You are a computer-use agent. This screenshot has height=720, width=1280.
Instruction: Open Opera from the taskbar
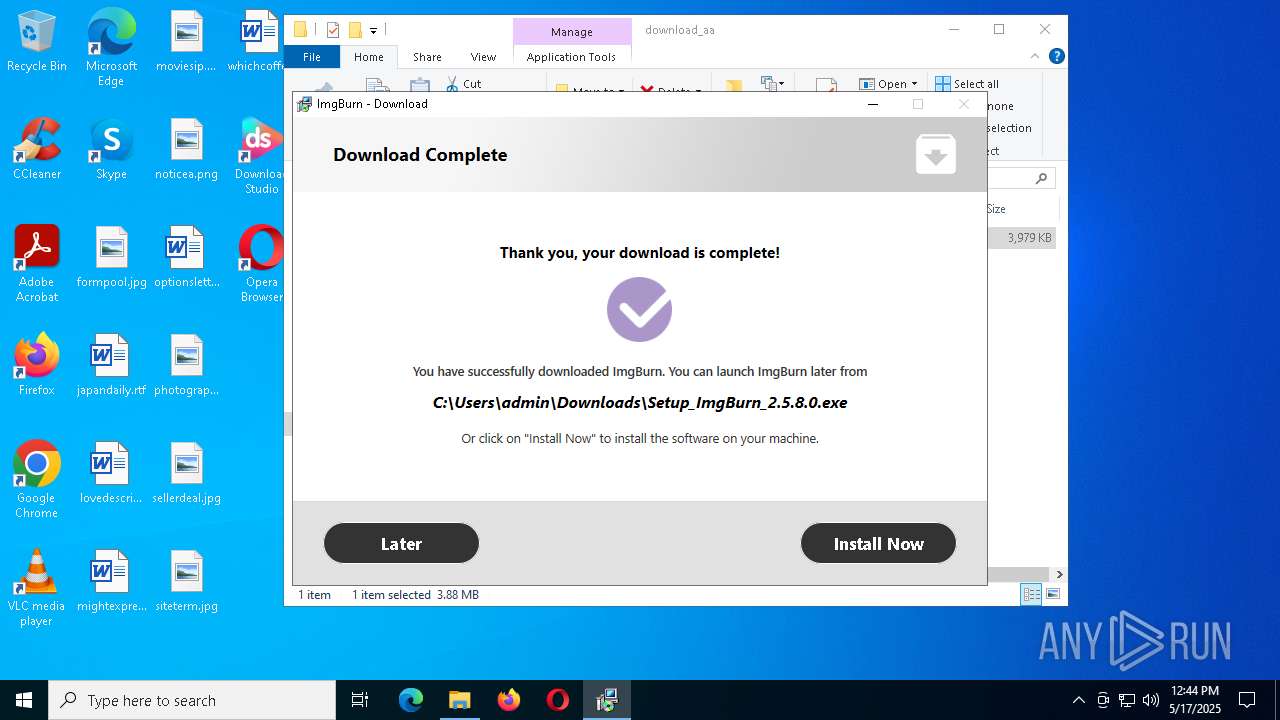(x=557, y=700)
